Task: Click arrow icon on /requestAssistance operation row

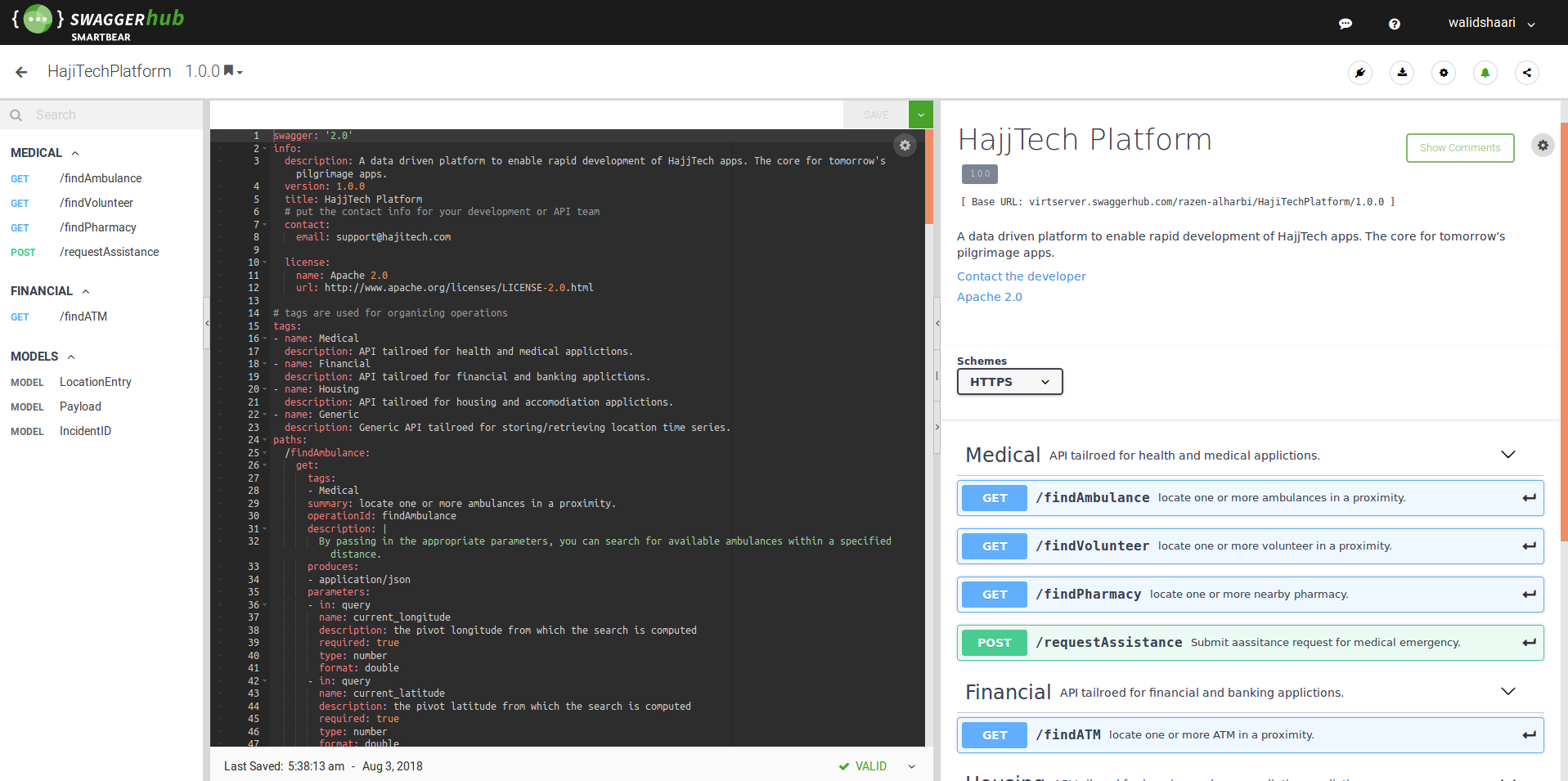Action: 1529,643
